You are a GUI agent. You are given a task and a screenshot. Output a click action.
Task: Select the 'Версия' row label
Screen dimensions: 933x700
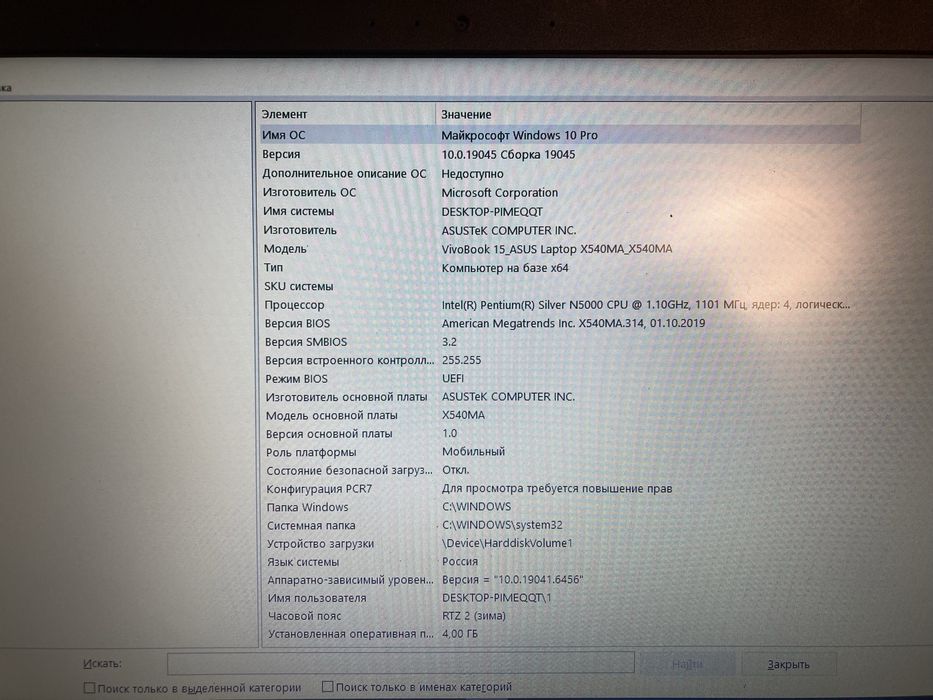(x=281, y=154)
